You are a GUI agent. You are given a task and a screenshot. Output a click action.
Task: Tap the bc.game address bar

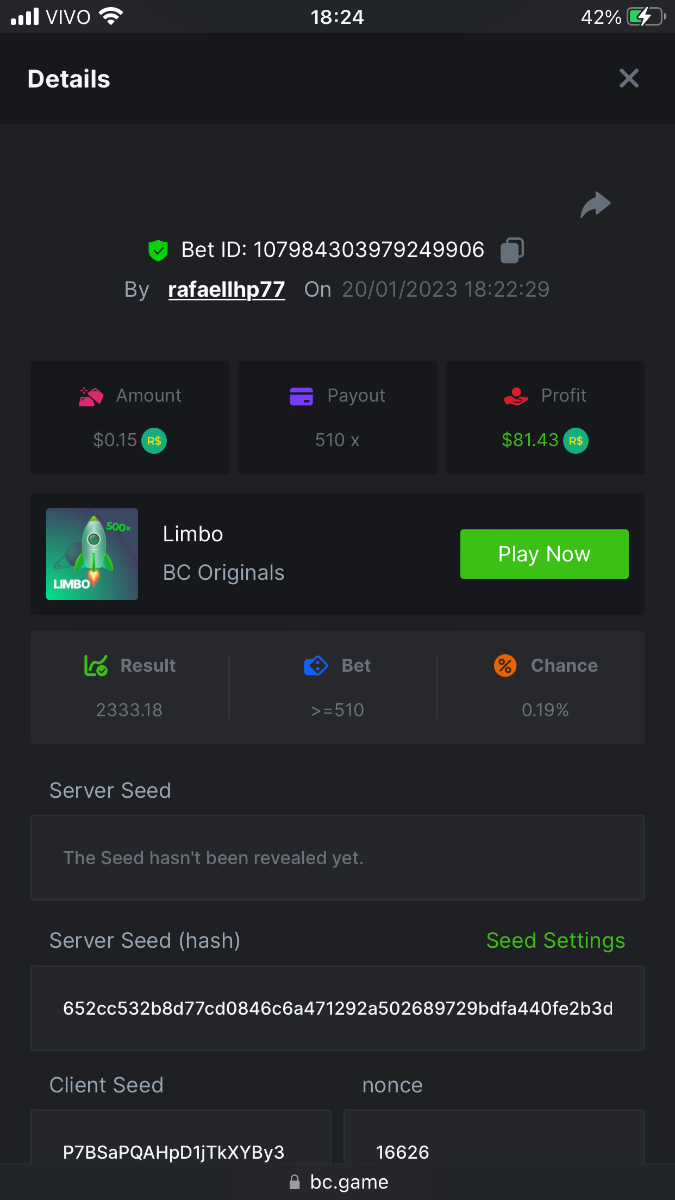338,1182
